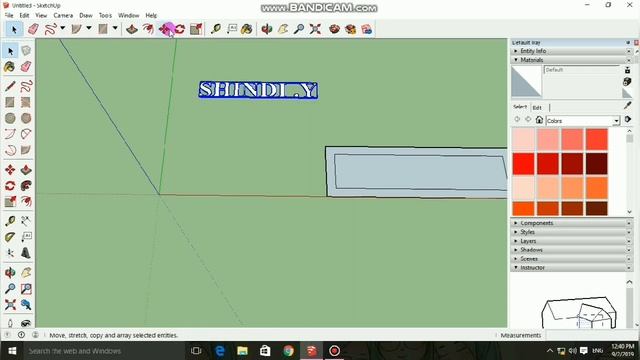640x360 pixels.
Task: Open the Tools menu
Action: click(105, 16)
